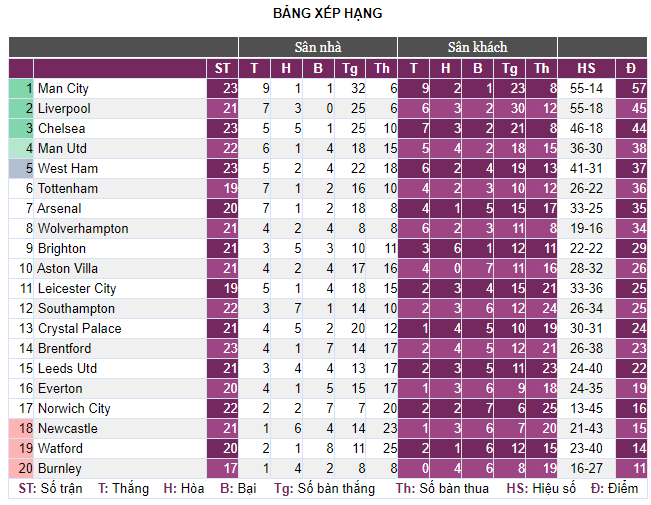This screenshot has height=505, width=651.
Task: Select the Burnley team name
Action: click(x=59, y=468)
